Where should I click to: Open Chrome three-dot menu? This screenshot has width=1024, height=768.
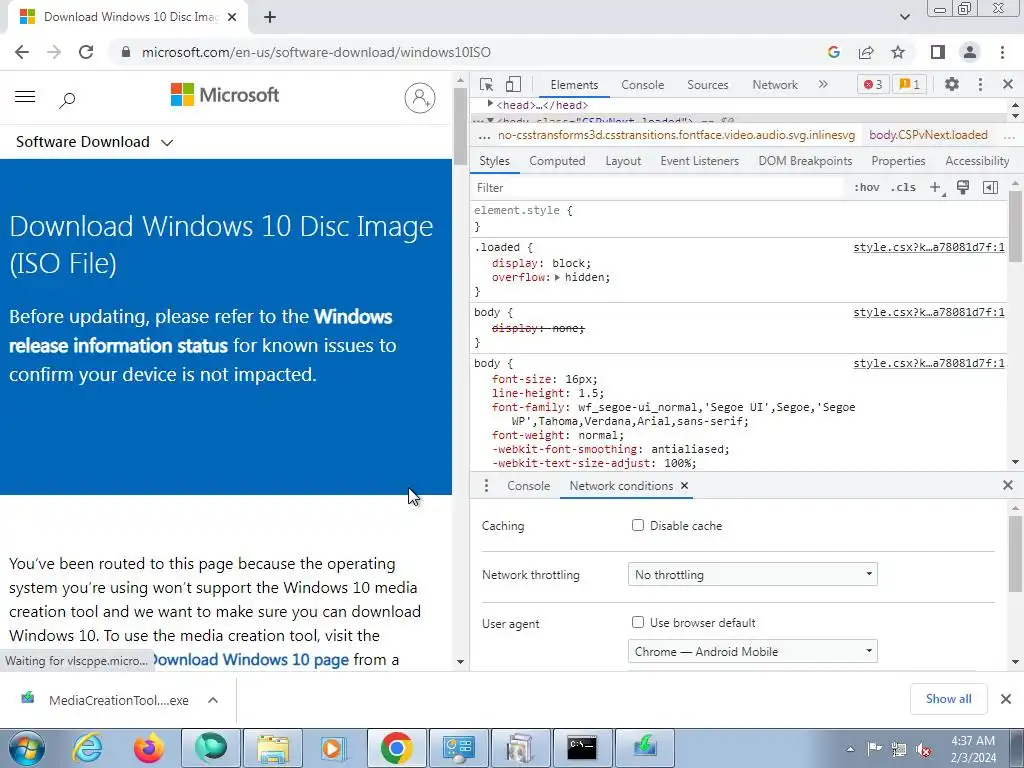1002,52
